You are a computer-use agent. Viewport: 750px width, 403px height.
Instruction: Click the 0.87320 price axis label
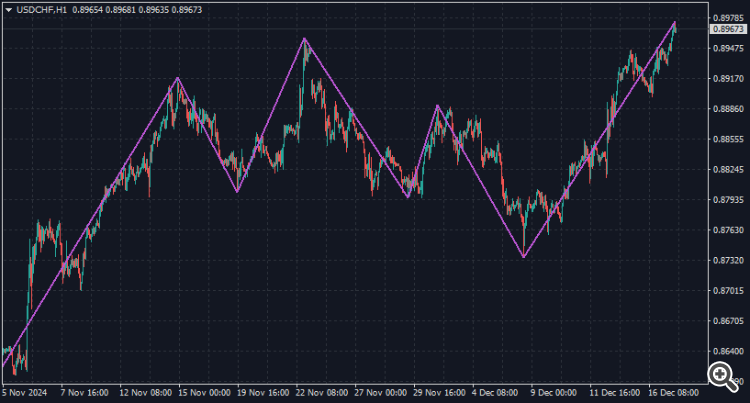pyautogui.click(x=728, y=261)
